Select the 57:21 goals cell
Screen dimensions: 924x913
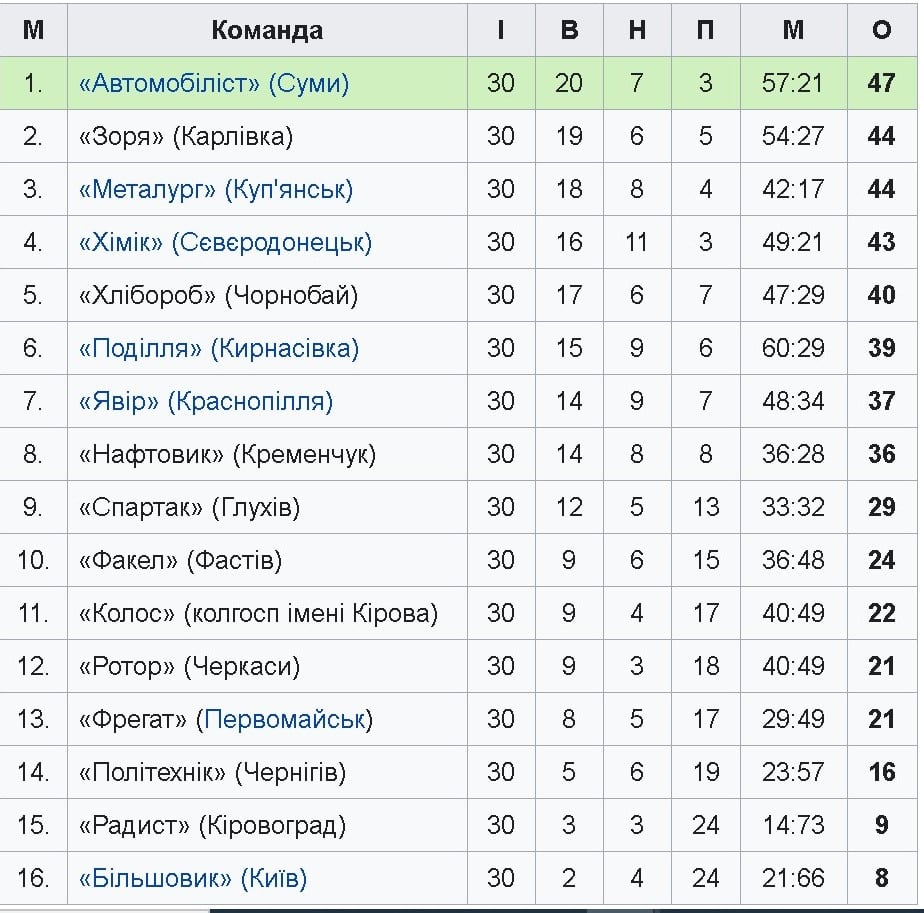coord(793,83)
